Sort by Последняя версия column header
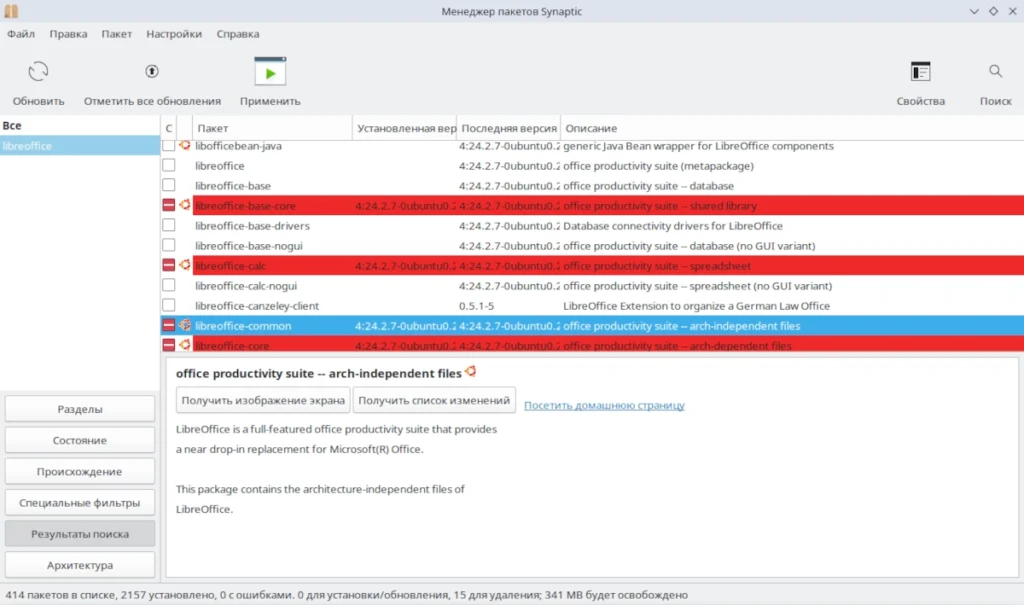 [x=509, y=128]
